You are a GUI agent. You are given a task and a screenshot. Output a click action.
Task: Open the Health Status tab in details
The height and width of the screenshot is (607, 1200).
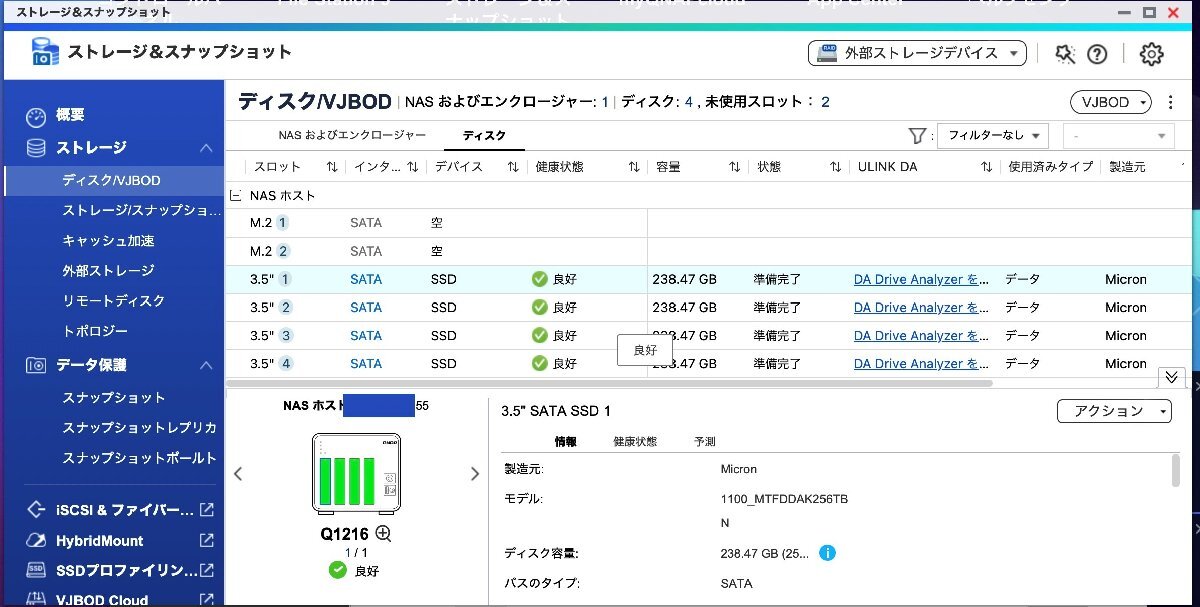click(x=635, y=441)
